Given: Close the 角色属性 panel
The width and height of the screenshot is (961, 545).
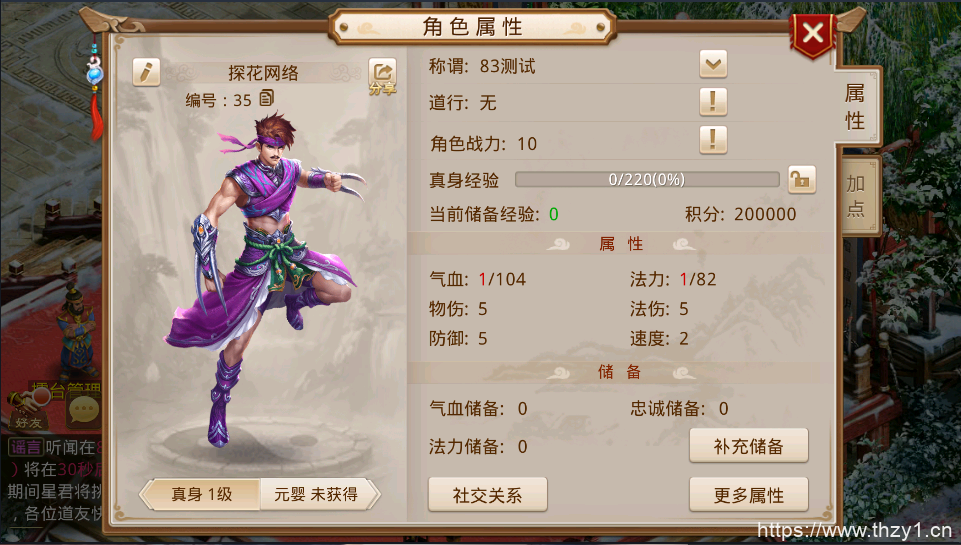Looking at the screenshot, I should coord(813,34).
